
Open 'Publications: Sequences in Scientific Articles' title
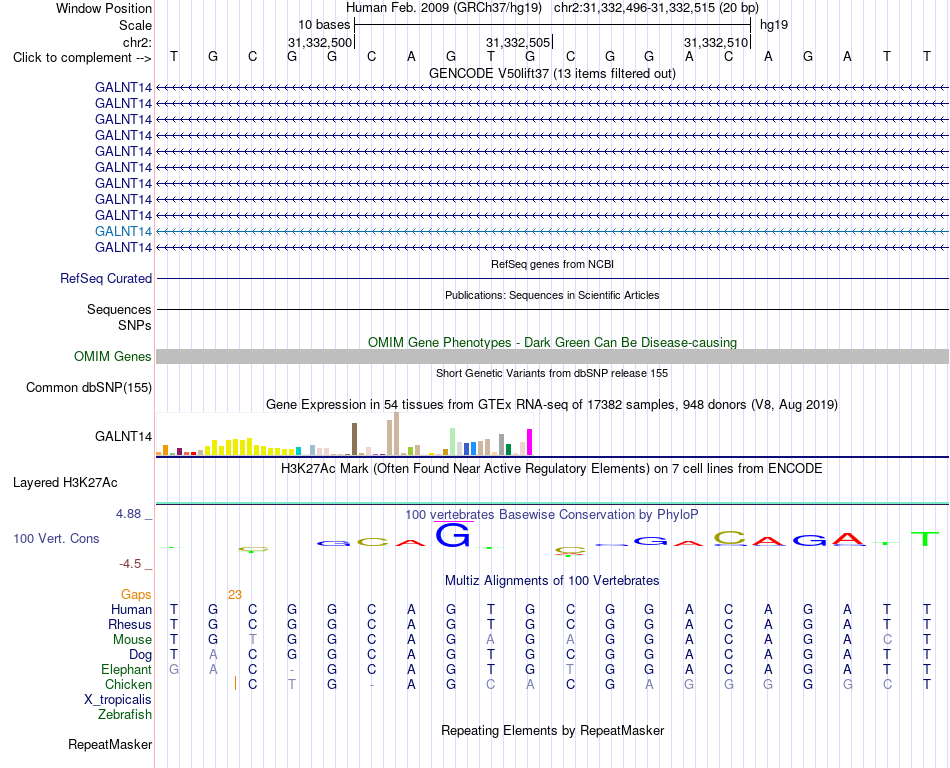[552, 295]
